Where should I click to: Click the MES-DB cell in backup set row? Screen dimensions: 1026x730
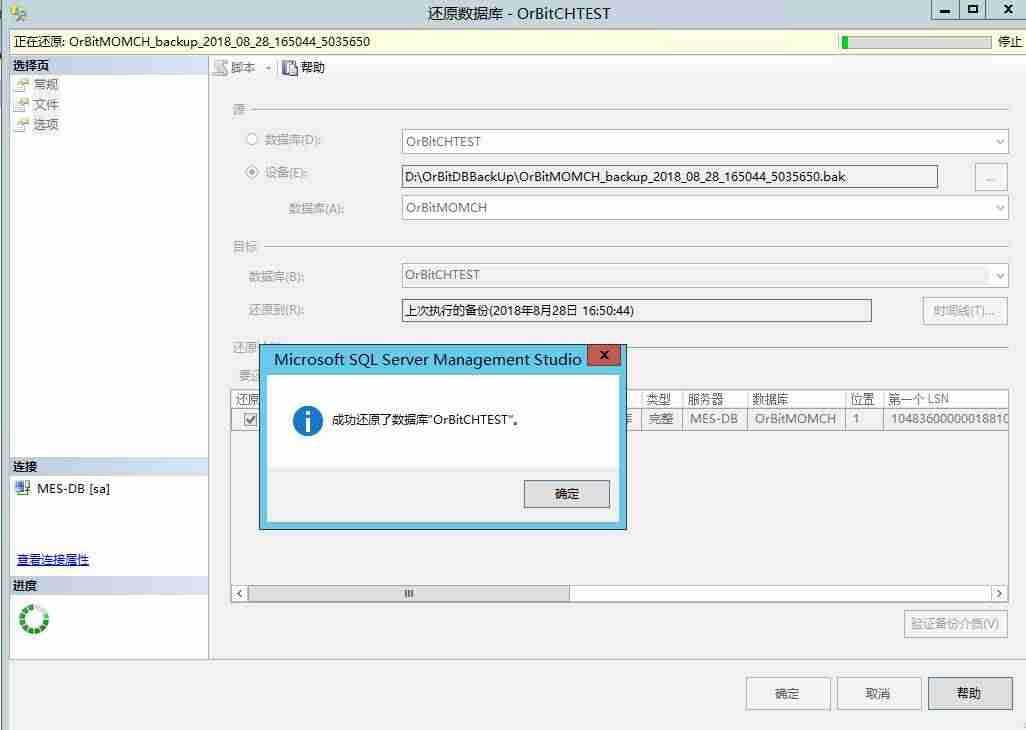[714, 419]
